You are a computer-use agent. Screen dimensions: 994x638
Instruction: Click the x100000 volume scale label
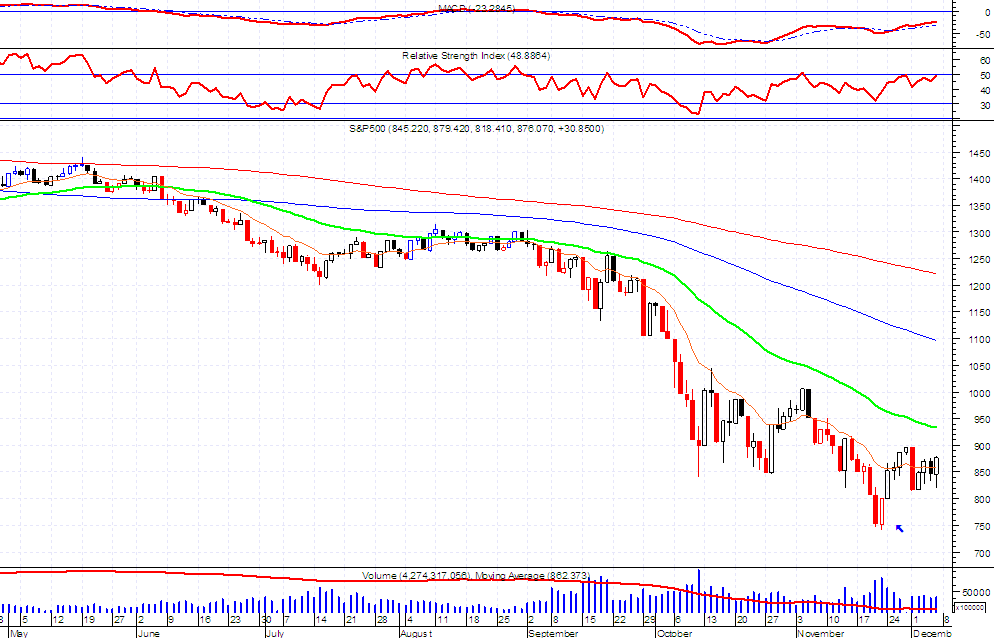970,608
